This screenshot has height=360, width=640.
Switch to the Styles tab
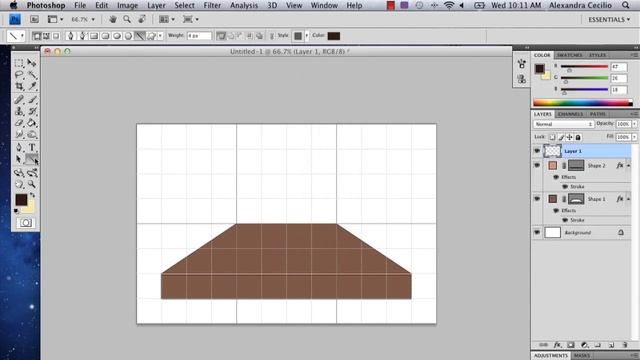click(597, 55)
